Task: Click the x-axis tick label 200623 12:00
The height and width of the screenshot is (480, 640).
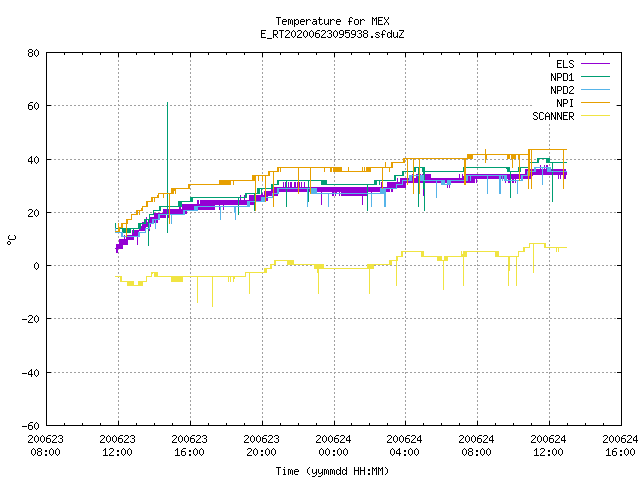Action: click(x=118, y=446)
